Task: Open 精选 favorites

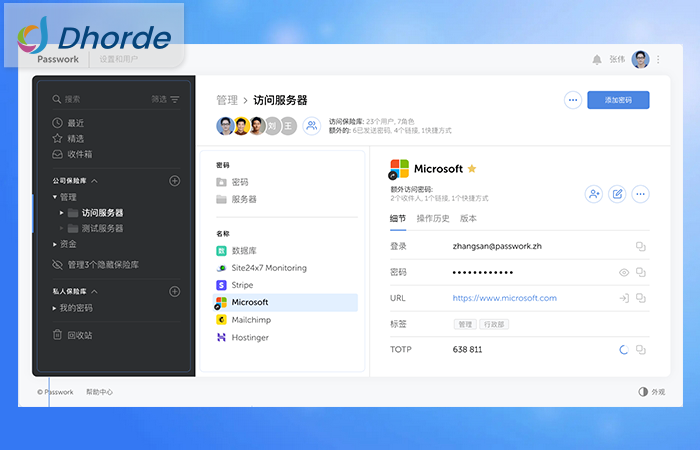Action: [x=68, y=138]
